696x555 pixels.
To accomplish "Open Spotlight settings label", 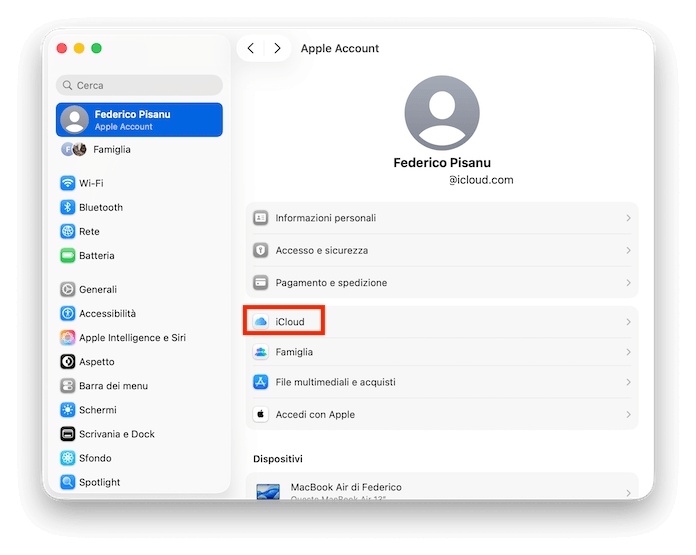I will (99, 482).
